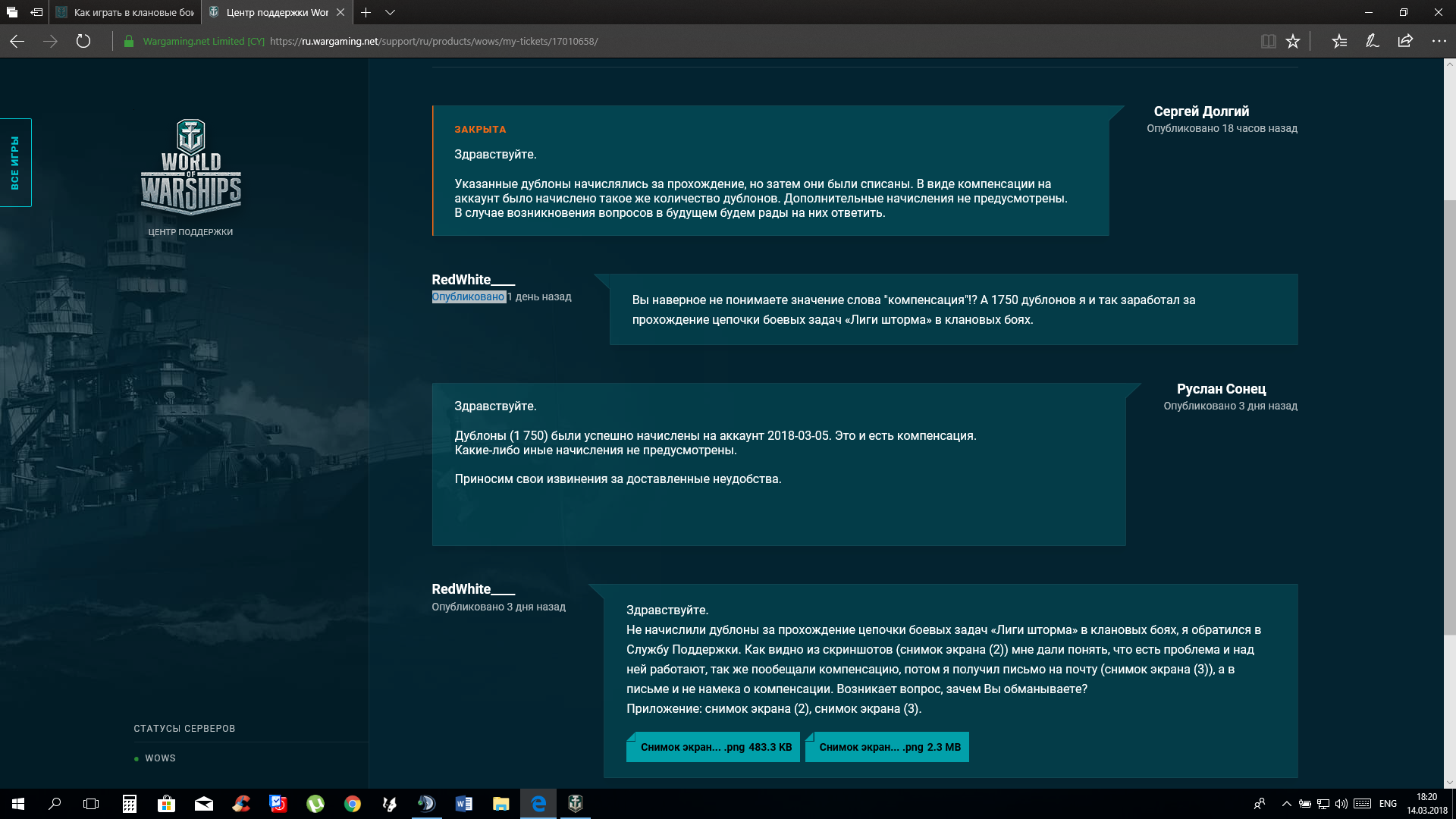Open Edge settings ellipsis menu
This screenshot has width=1456, height=819.
pos(1439,42)
